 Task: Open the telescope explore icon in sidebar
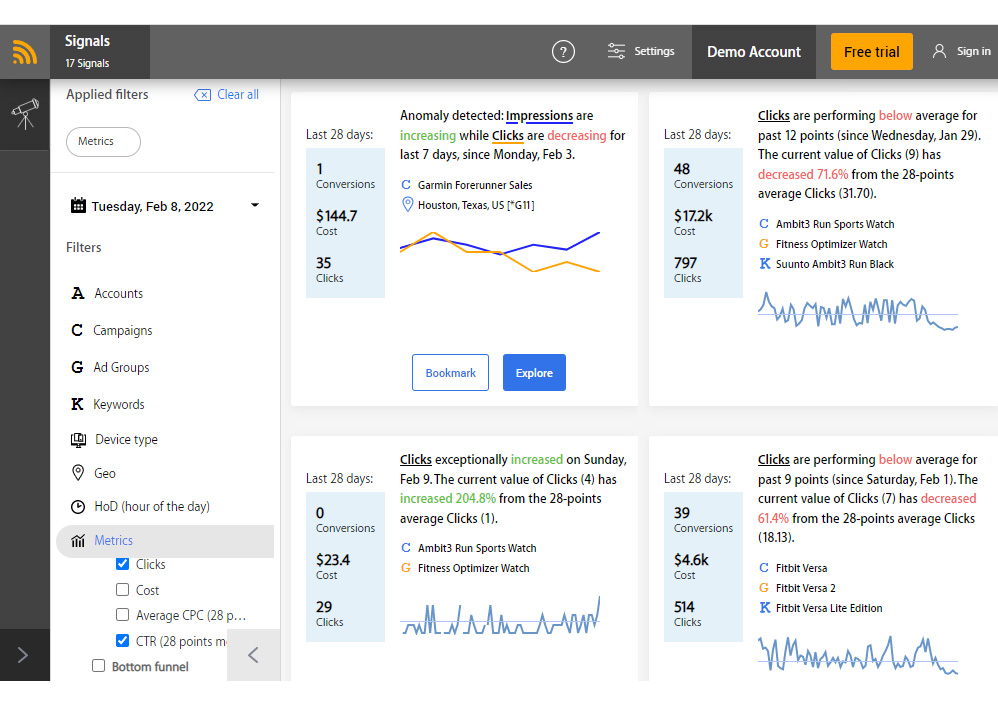[25, 115]
